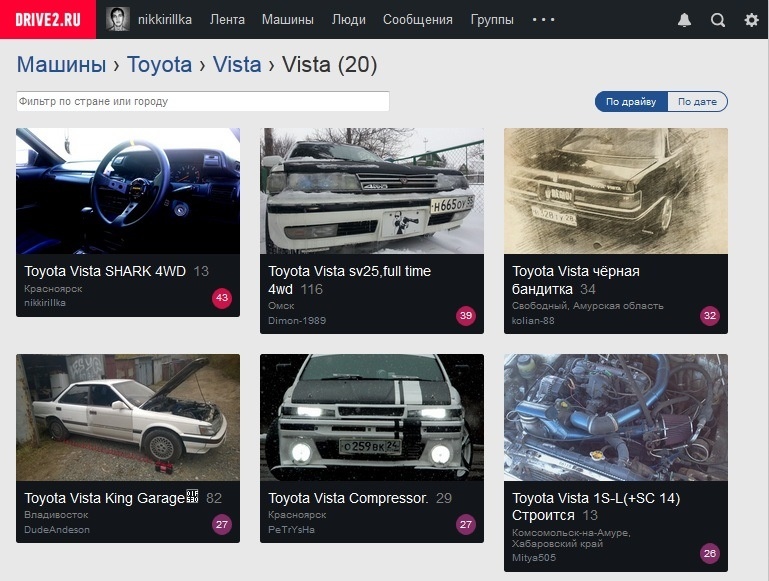Open the 1S-L engine bay photo
This screenshot has height=581, width=769.
(x=616, y=417)
